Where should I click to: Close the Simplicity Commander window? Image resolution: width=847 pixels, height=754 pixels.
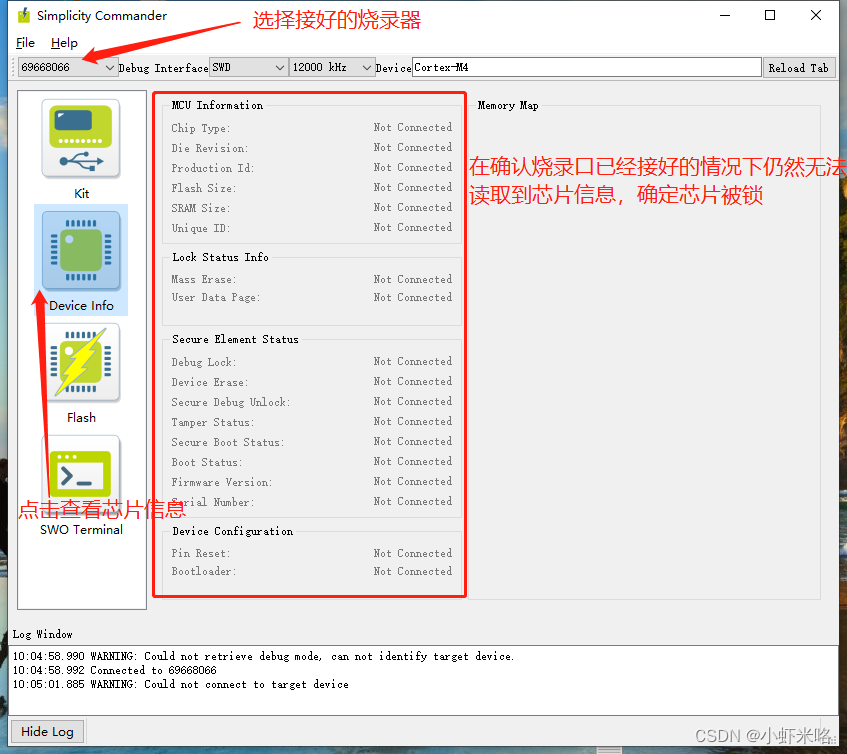tap(816, 16)
